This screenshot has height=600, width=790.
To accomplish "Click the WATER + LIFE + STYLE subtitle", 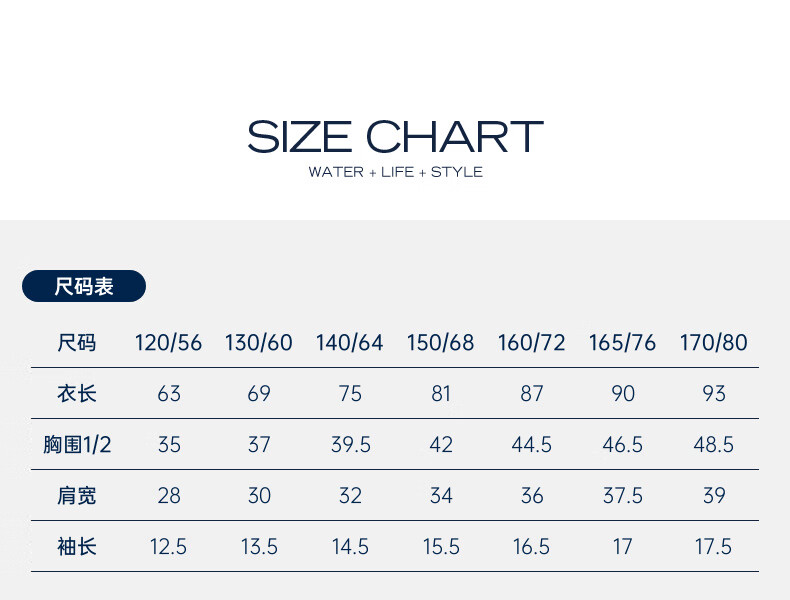I will [396, 172].
